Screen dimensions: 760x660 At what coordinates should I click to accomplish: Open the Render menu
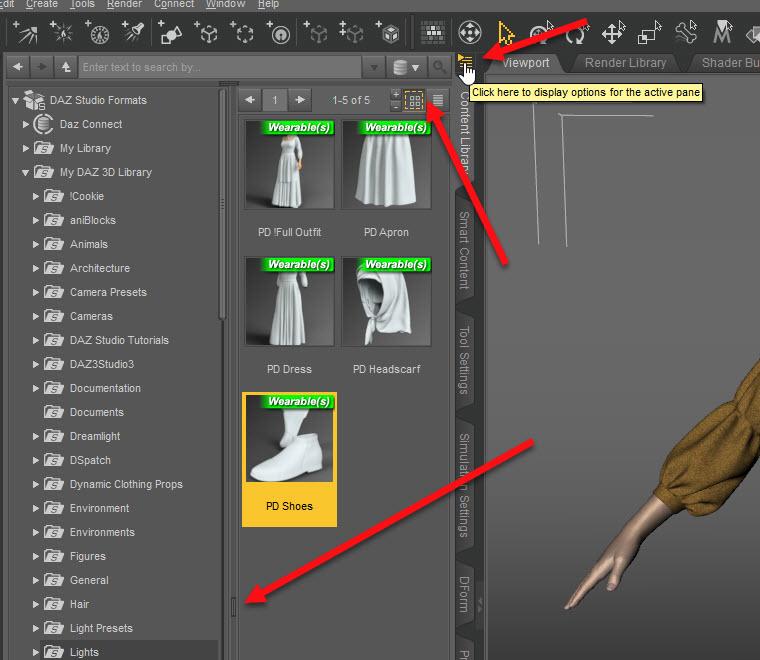pyautogui.click(x=124, y=4)
